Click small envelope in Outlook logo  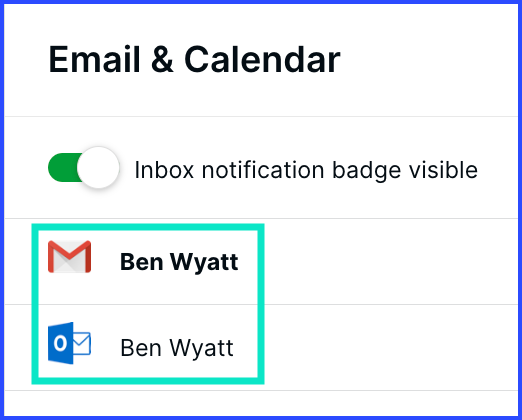click(x=82, y=343)
